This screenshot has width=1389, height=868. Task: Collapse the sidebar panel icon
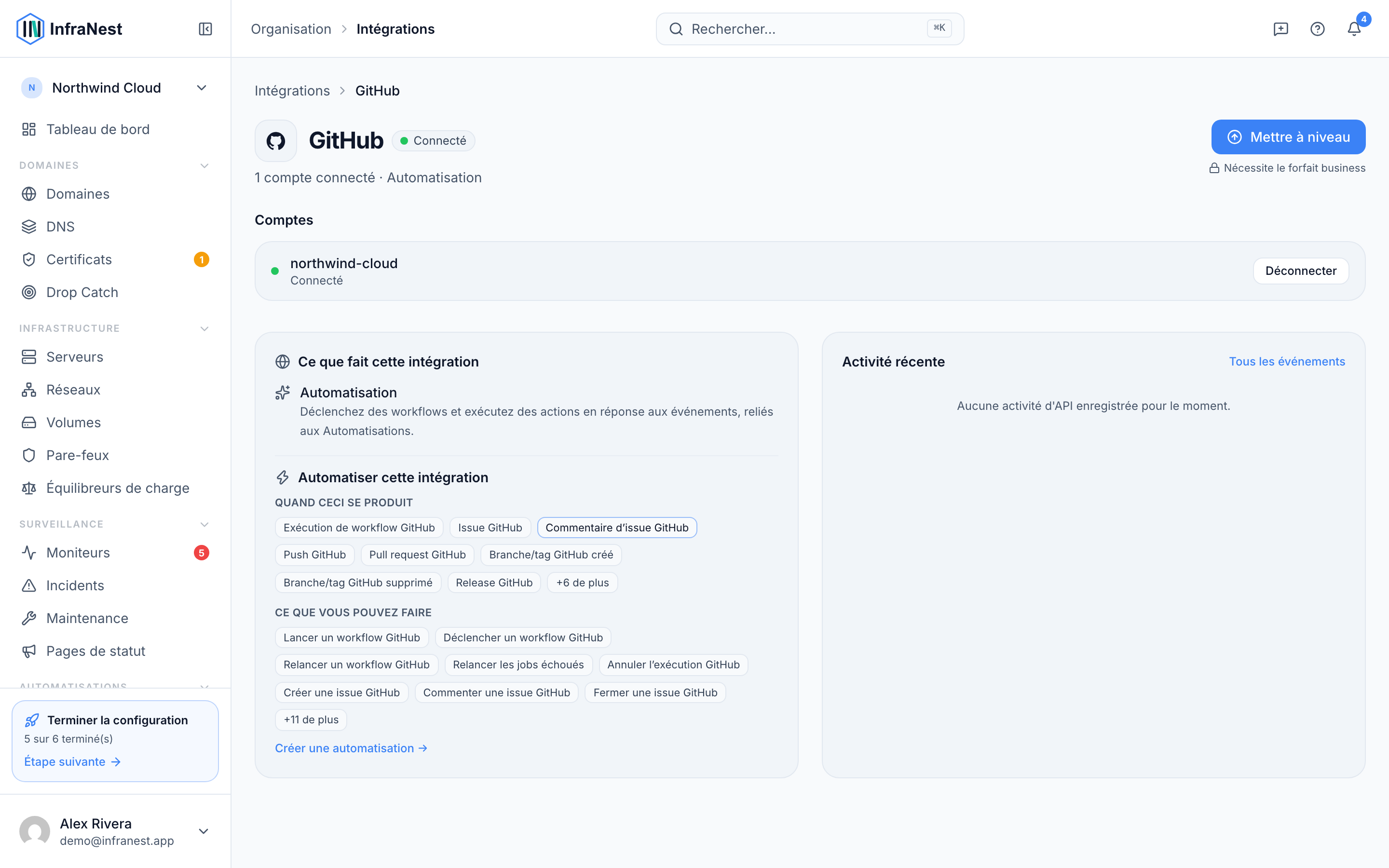[205, 29]
